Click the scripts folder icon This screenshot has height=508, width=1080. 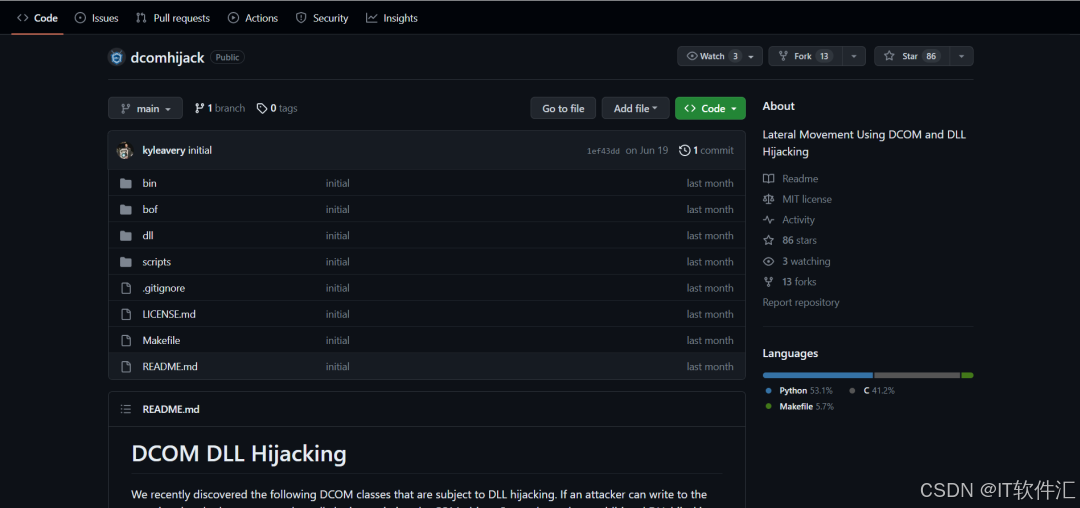point(125,262)
